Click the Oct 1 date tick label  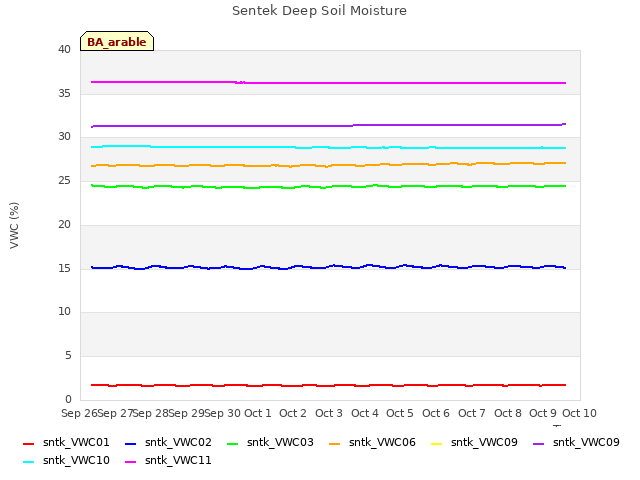click(258, 413)
